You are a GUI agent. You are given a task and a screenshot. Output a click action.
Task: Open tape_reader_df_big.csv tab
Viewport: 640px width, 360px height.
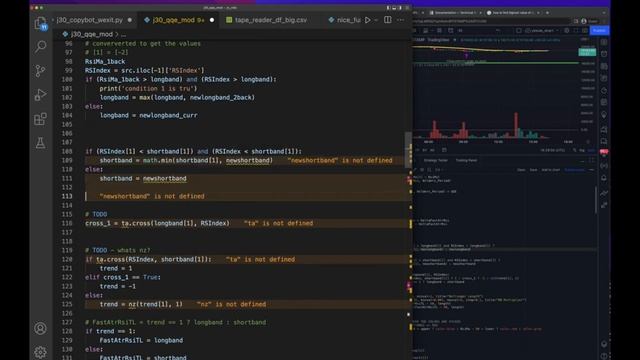(271, 20)
